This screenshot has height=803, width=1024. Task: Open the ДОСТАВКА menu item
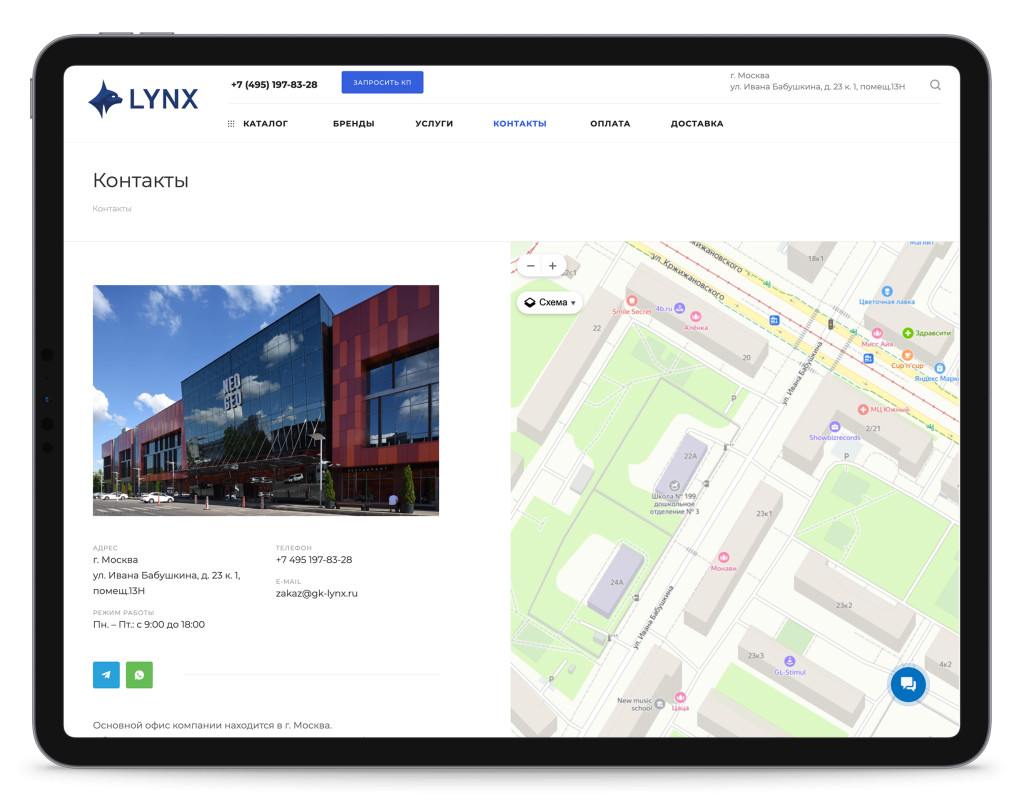coord(697,123)
